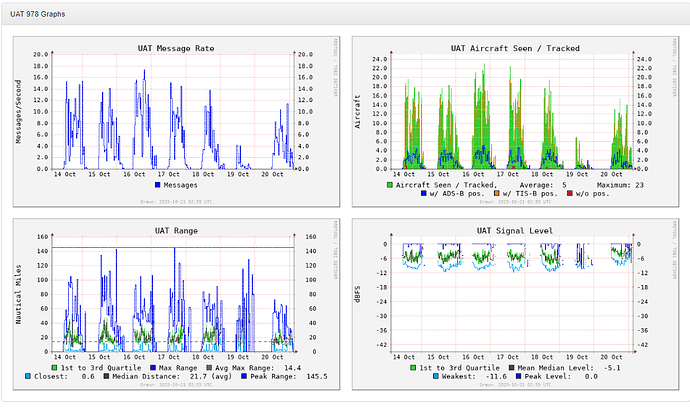
Task: Click the green Aircraft Seen / Tracked swatch
Action: [389, 185]
